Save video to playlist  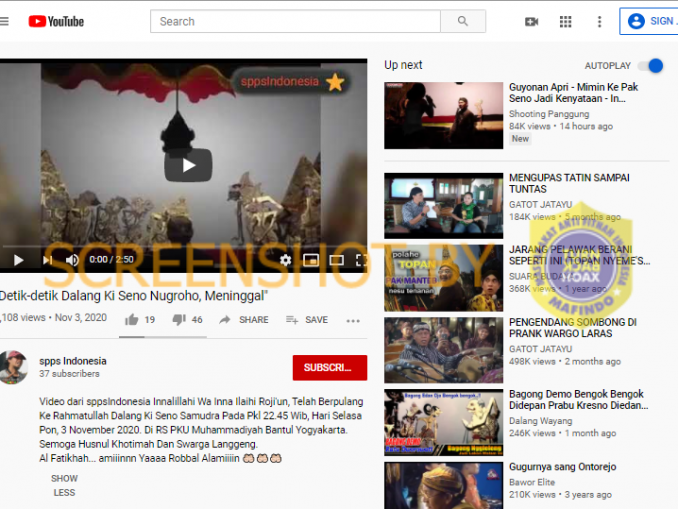coord(307,320)
